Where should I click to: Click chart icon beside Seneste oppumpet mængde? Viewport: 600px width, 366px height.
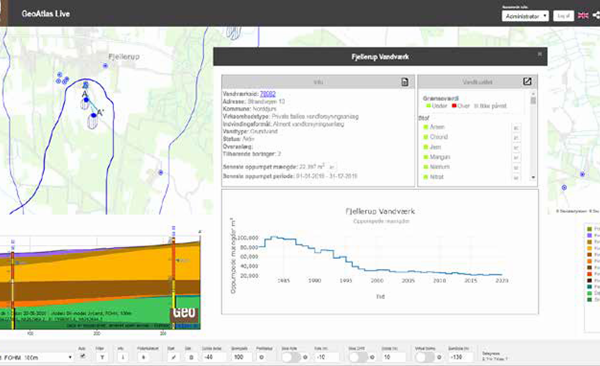click(x=331, y=167)
